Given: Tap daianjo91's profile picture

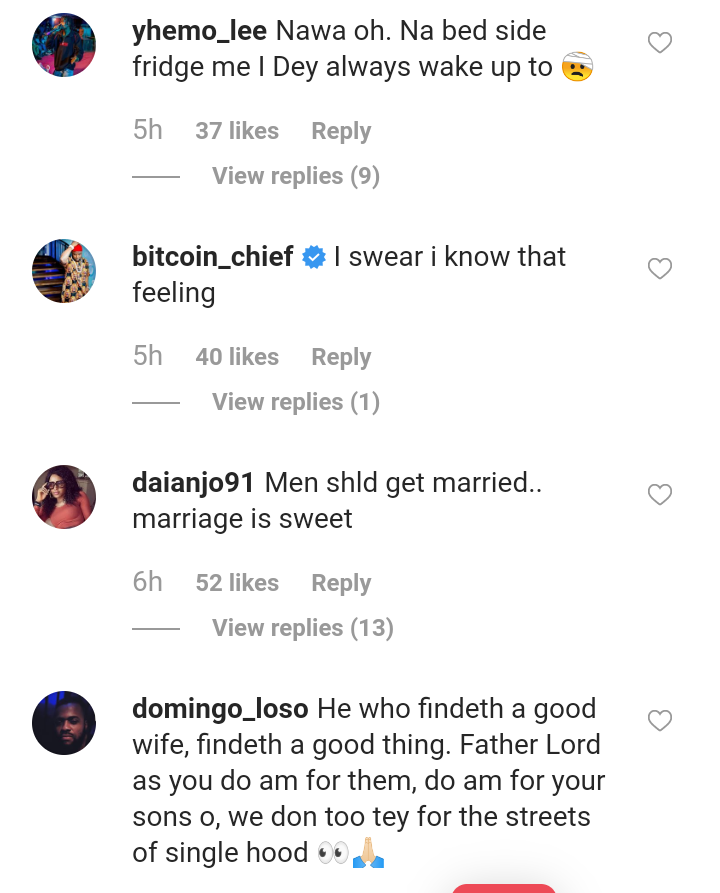Looking at the screenshot, I should (x=64, y=497).
